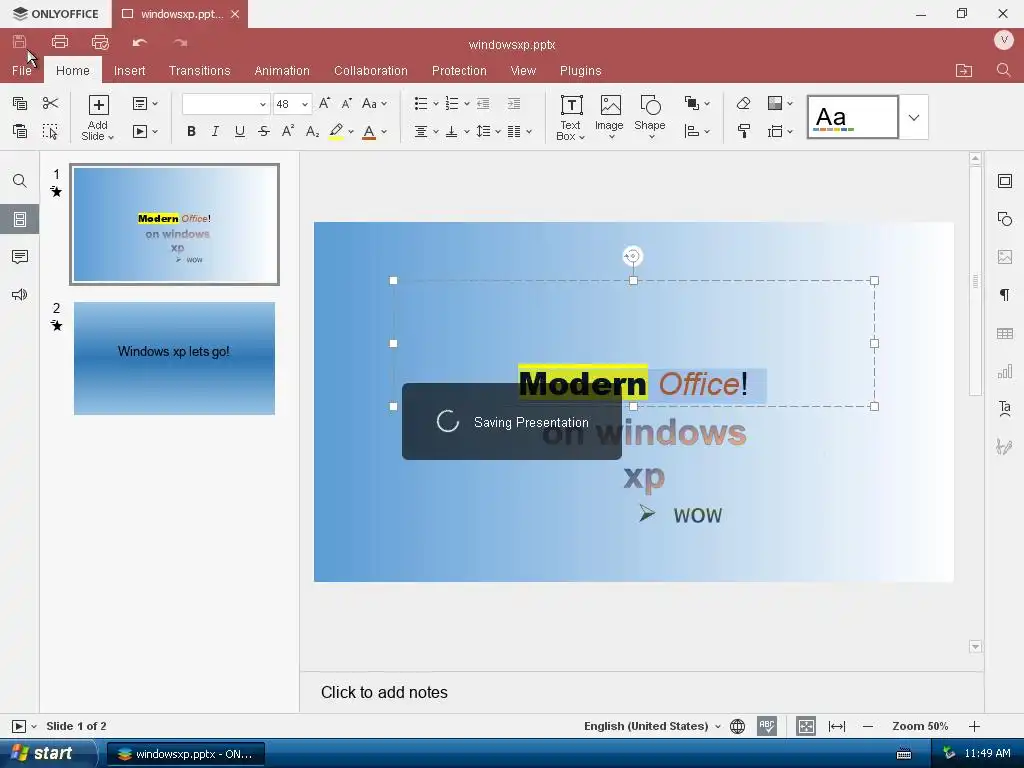Click the Print icon
This screenshot has width=1024, height=768.
tap(60, 42)
